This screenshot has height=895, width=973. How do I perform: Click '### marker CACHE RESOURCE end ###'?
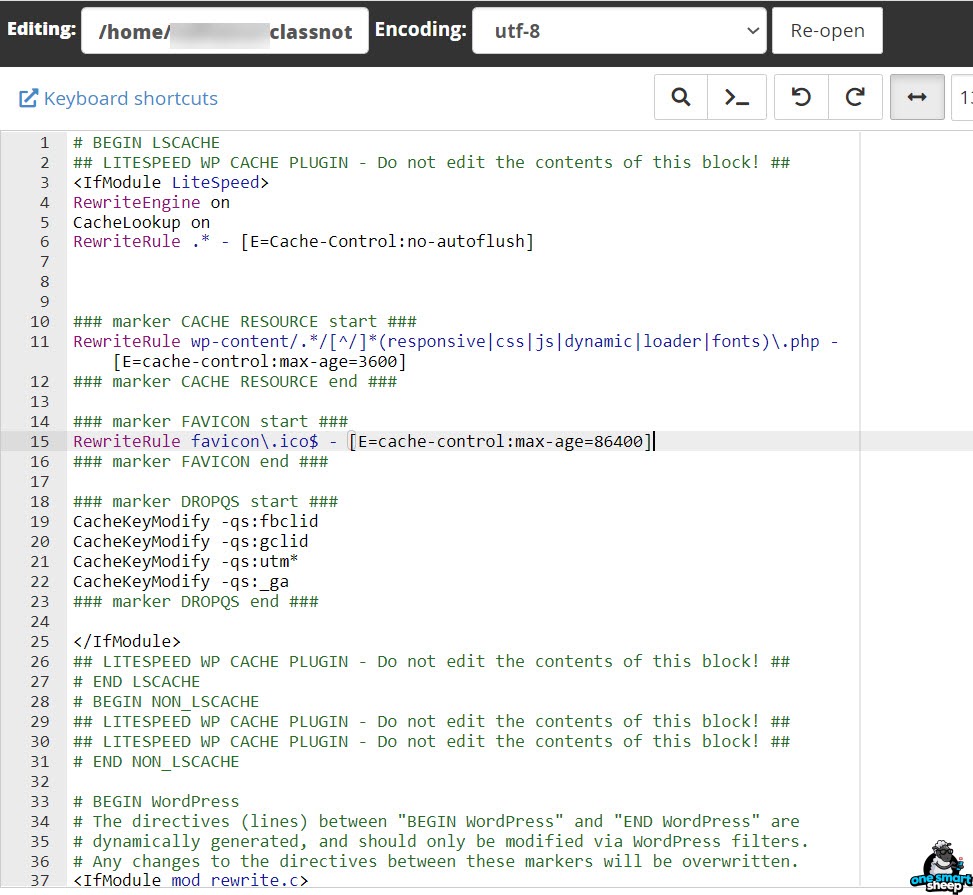235,381
